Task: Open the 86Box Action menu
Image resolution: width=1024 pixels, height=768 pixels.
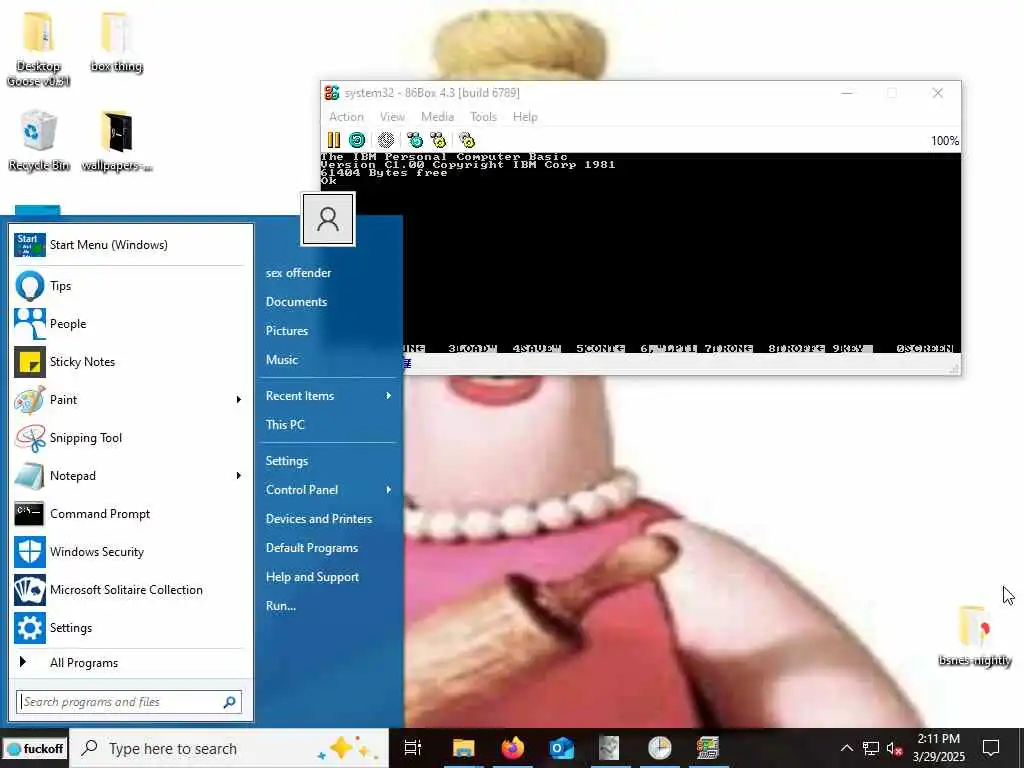Action: [346, 117]
